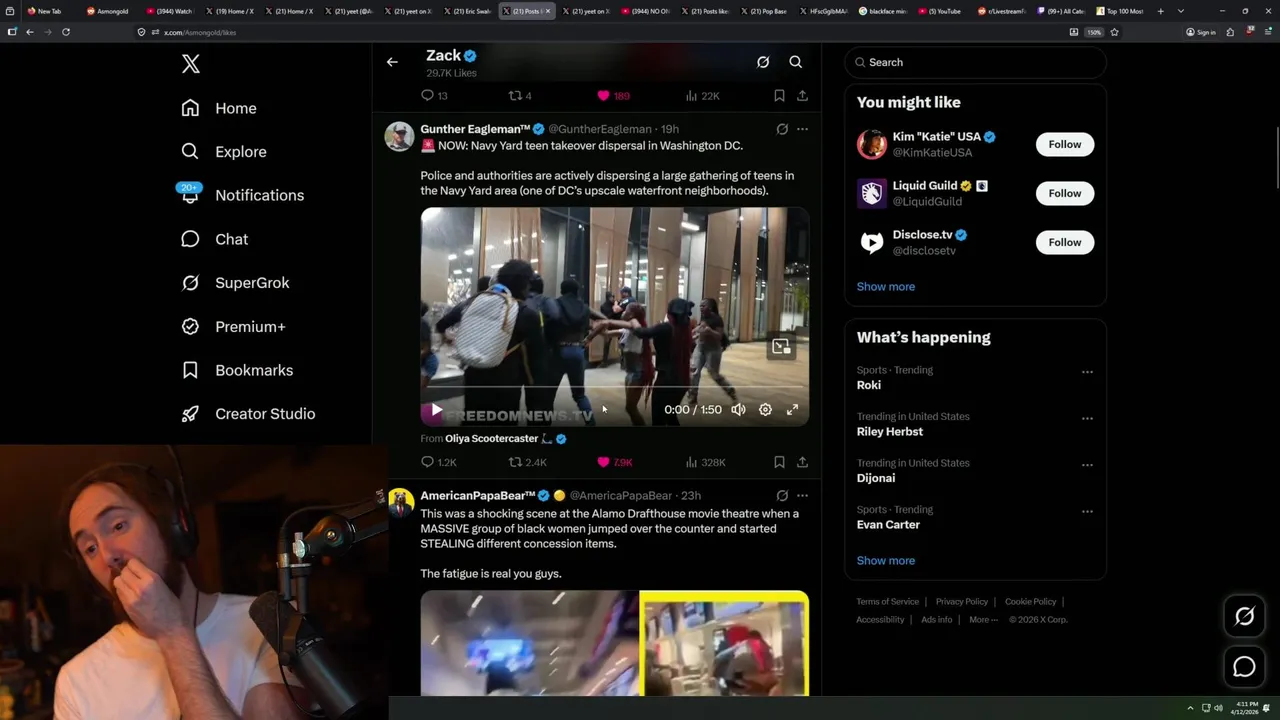Switch to the Asmongold browser tab
The height and width of the screenshot is (720, 1280).
click(x=108, y=11)
